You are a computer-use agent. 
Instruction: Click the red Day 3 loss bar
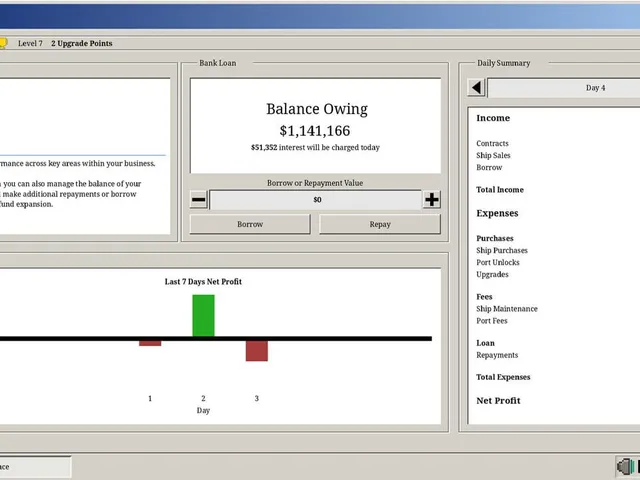tap(257, 351)
